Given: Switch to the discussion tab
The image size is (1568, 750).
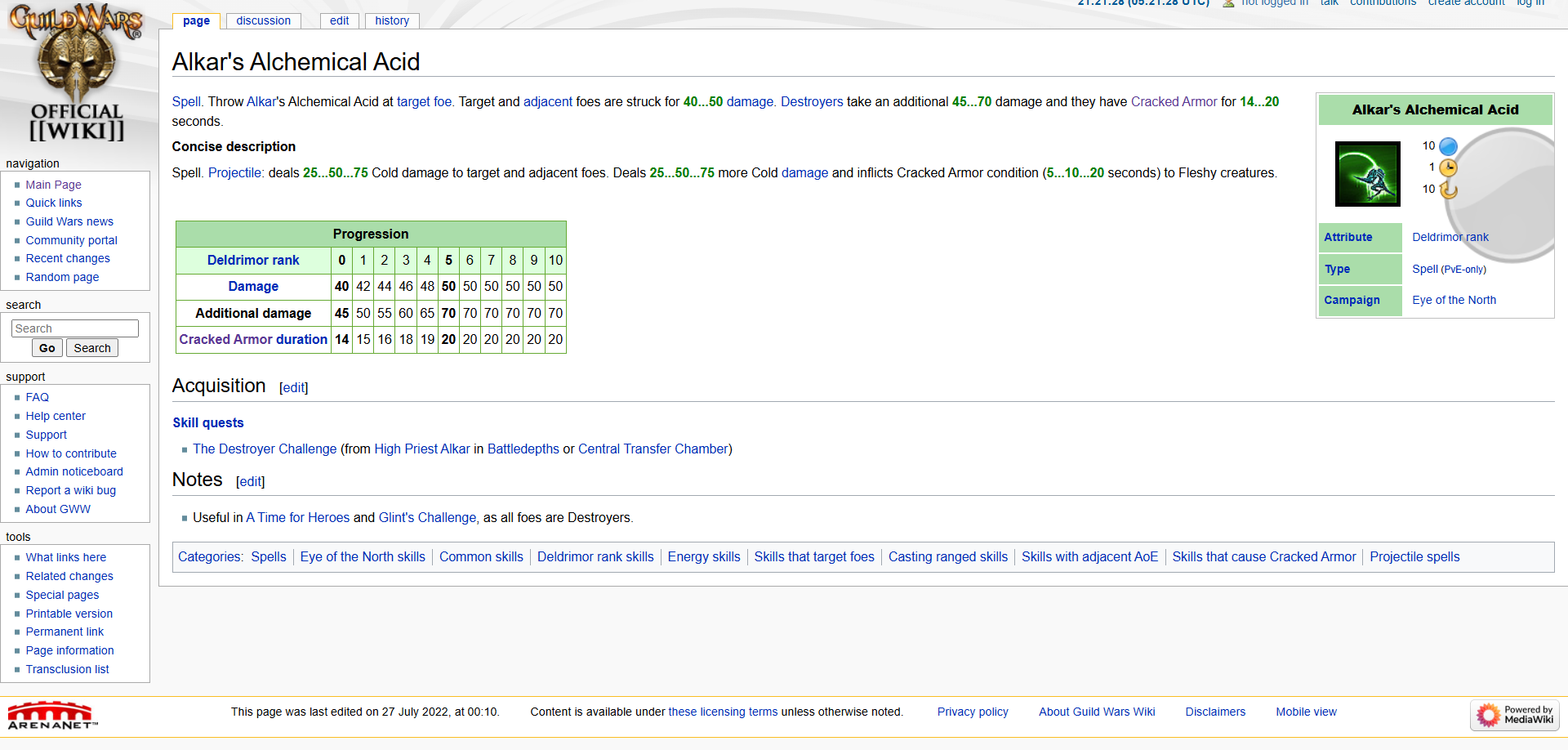Looking at the screenshot, I should [263, 20].
